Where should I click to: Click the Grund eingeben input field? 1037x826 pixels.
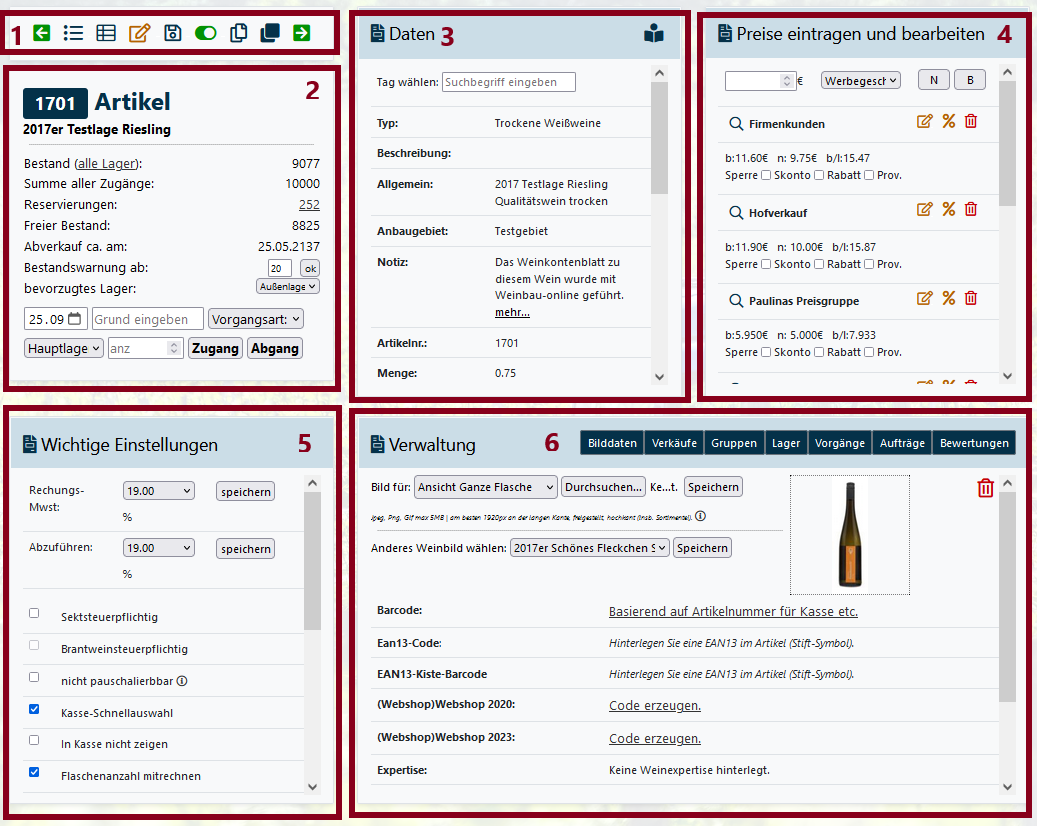[148, 319]
